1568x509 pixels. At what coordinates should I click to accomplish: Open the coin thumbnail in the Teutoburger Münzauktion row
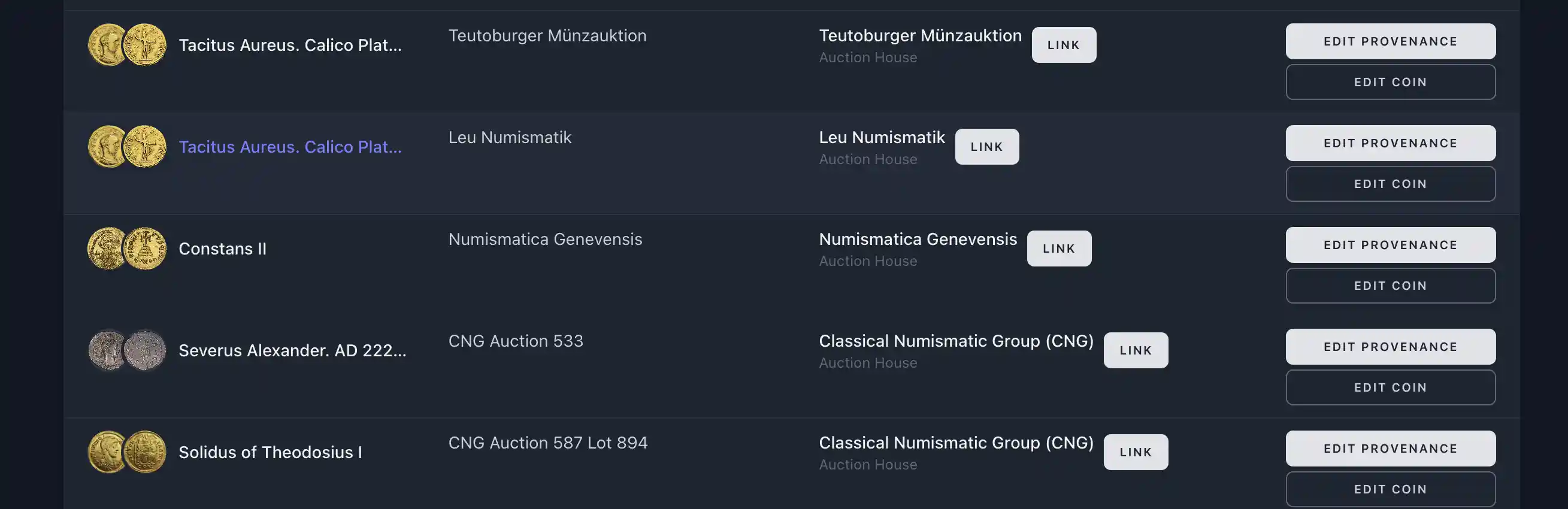click(x=126, y=44)
